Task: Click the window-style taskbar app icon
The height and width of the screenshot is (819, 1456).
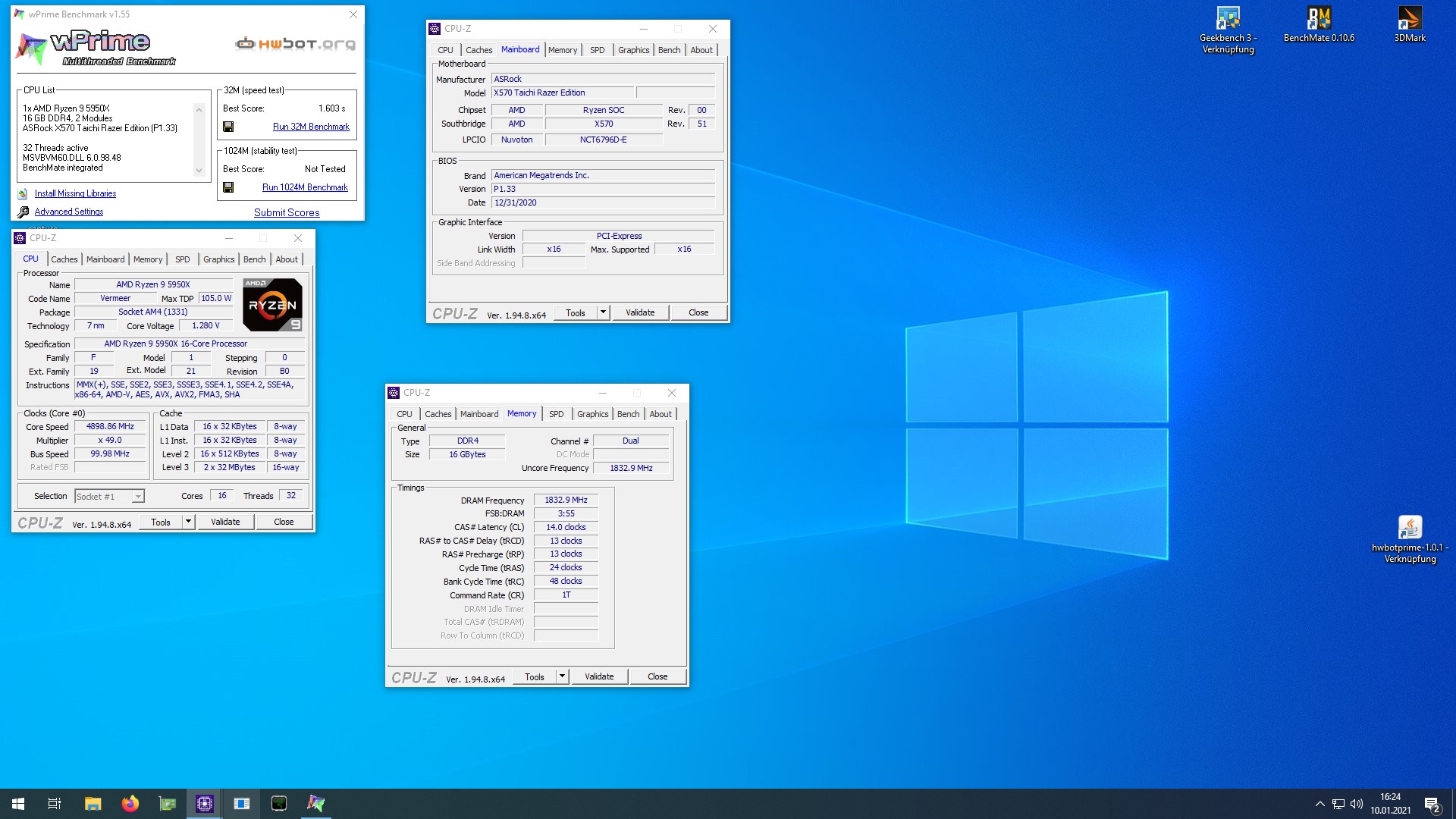Action: coord(242,804)
